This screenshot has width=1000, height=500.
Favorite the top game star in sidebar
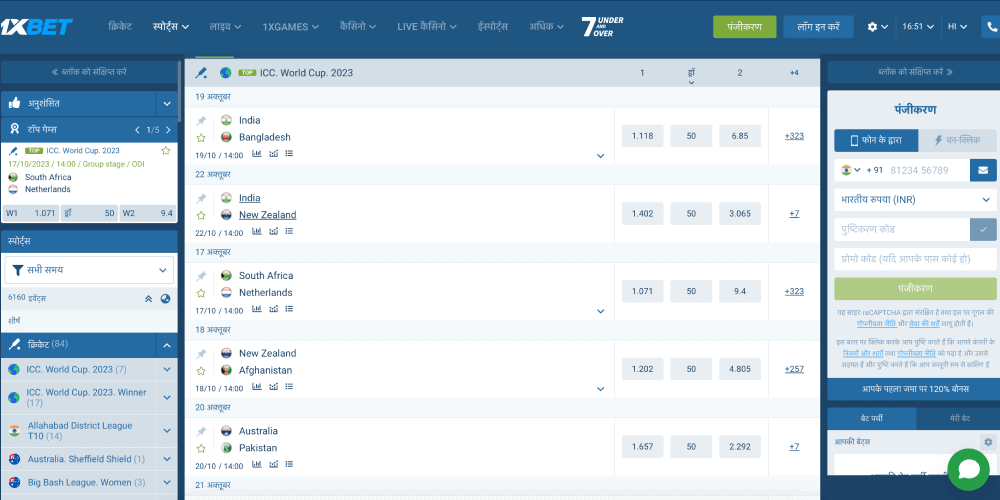166,151
